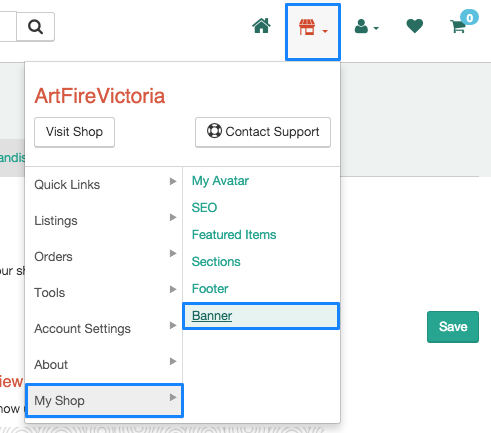Open the My Avatar link
Screen dimensions: 491x433
pos(220,181)
